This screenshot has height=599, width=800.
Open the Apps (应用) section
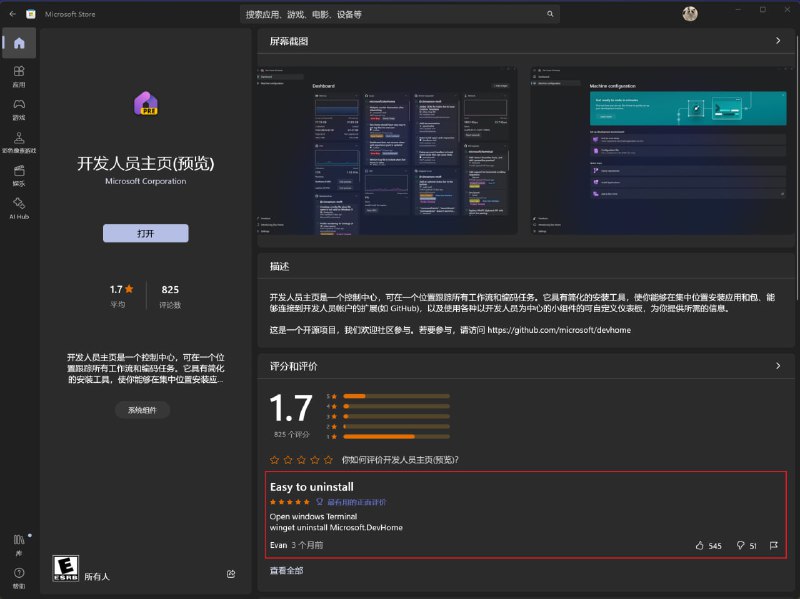tap(19, 77)
